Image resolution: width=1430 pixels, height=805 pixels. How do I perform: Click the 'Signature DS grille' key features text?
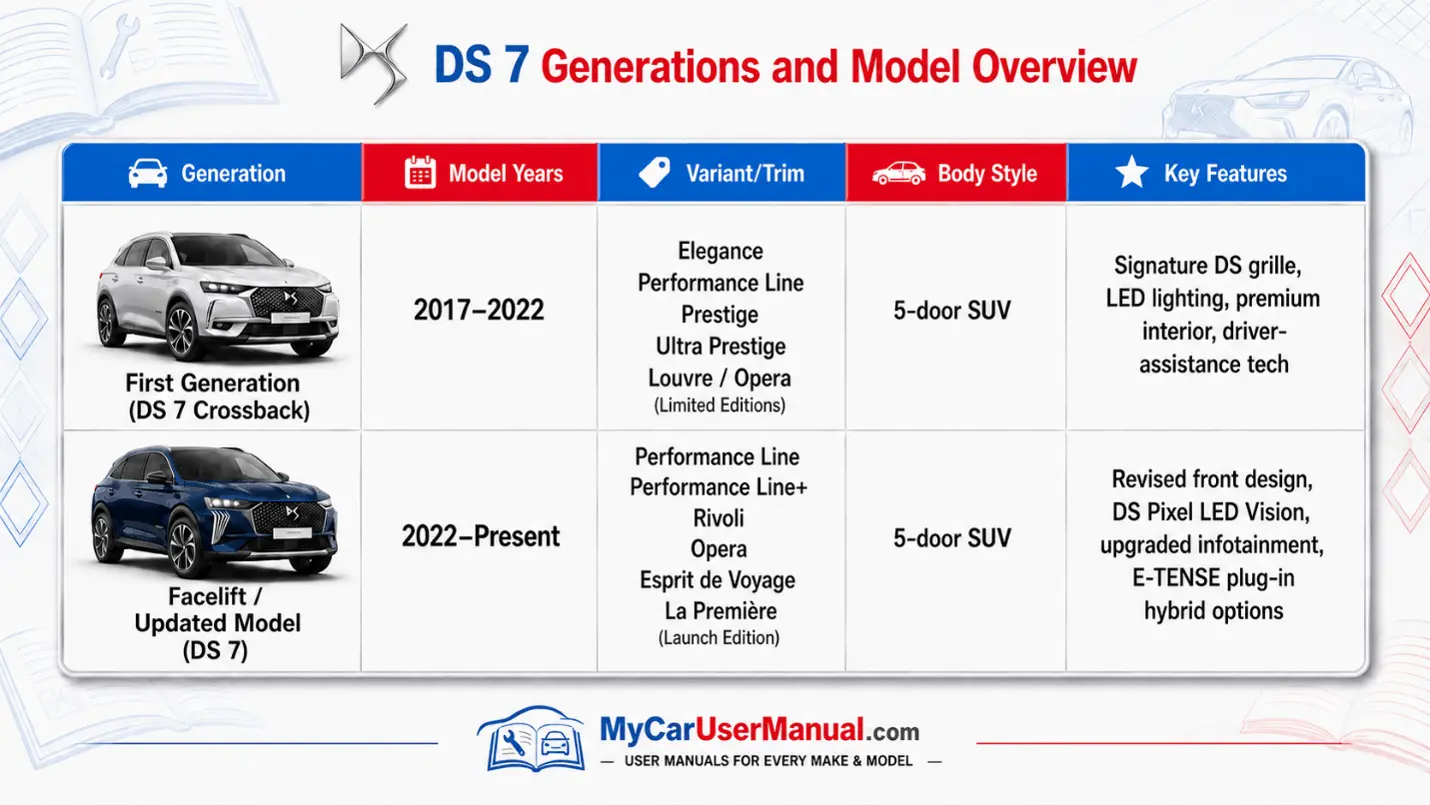pos(1208,266)
